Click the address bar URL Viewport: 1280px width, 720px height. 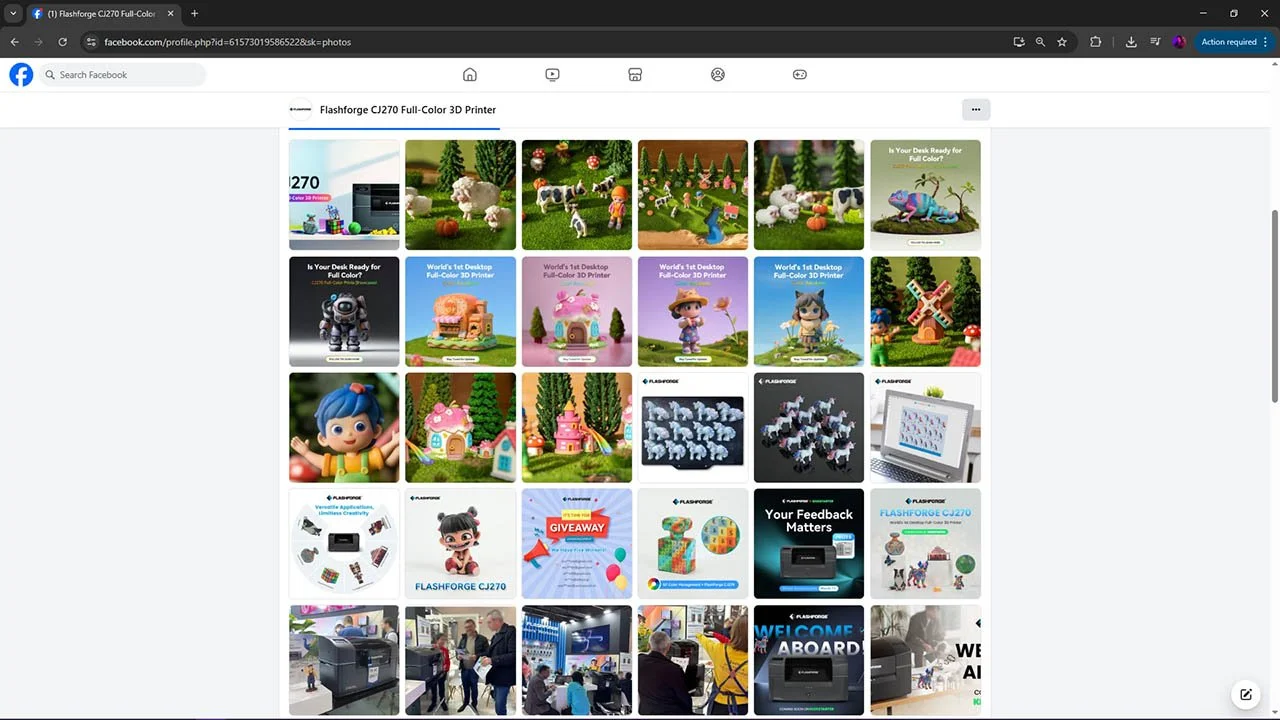(227, 42)
